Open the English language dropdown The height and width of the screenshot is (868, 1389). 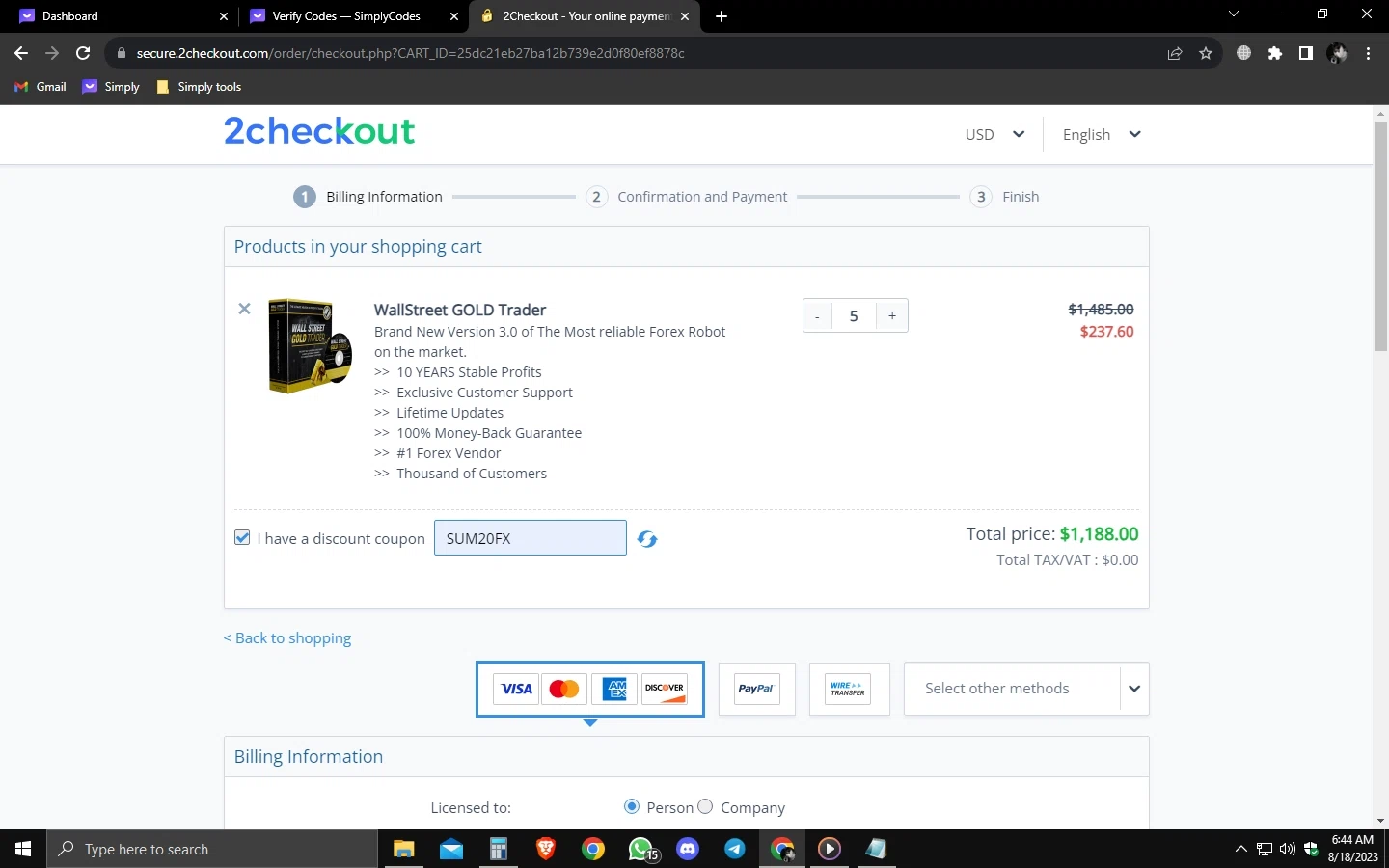(1102, 135)
